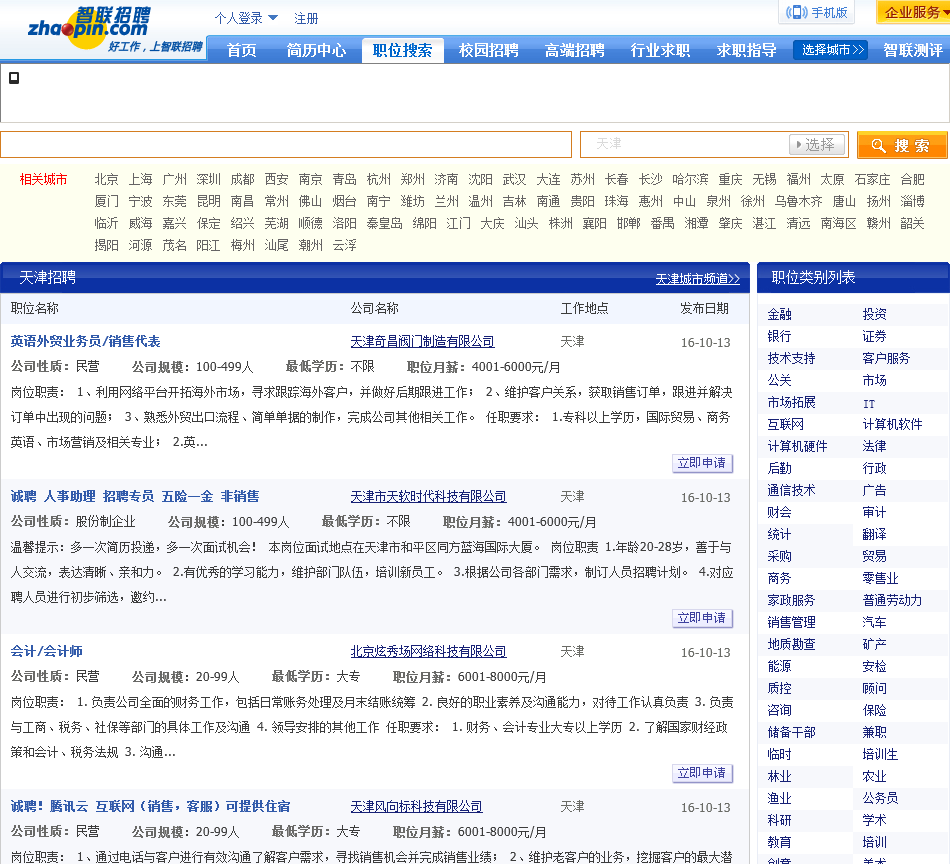The height and width of the screenshot is (864, 950).
Task: Select the 家政服务 job category
Action: click(791, 600)
